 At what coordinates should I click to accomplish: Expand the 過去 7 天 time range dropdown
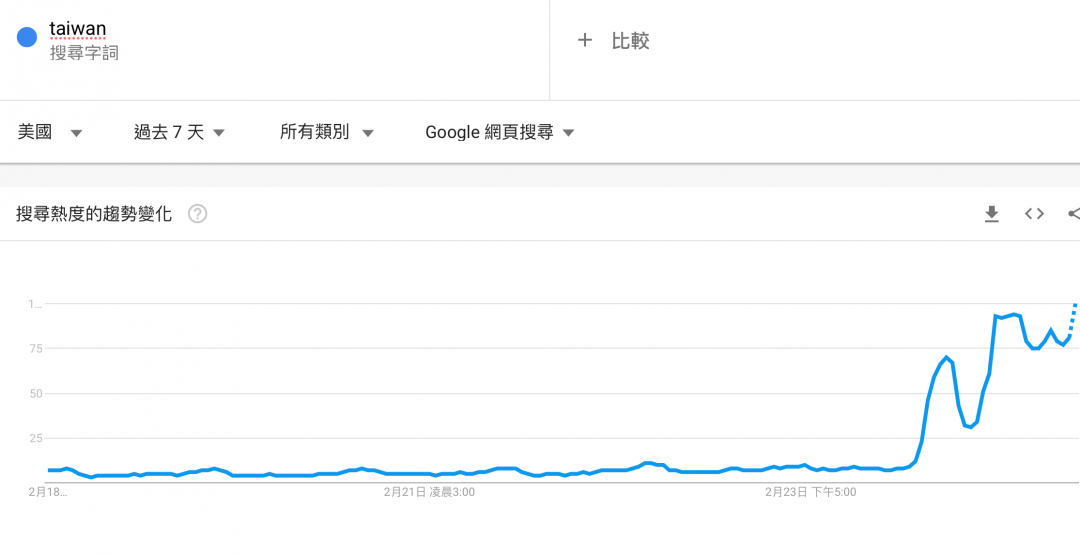(180, 132)
